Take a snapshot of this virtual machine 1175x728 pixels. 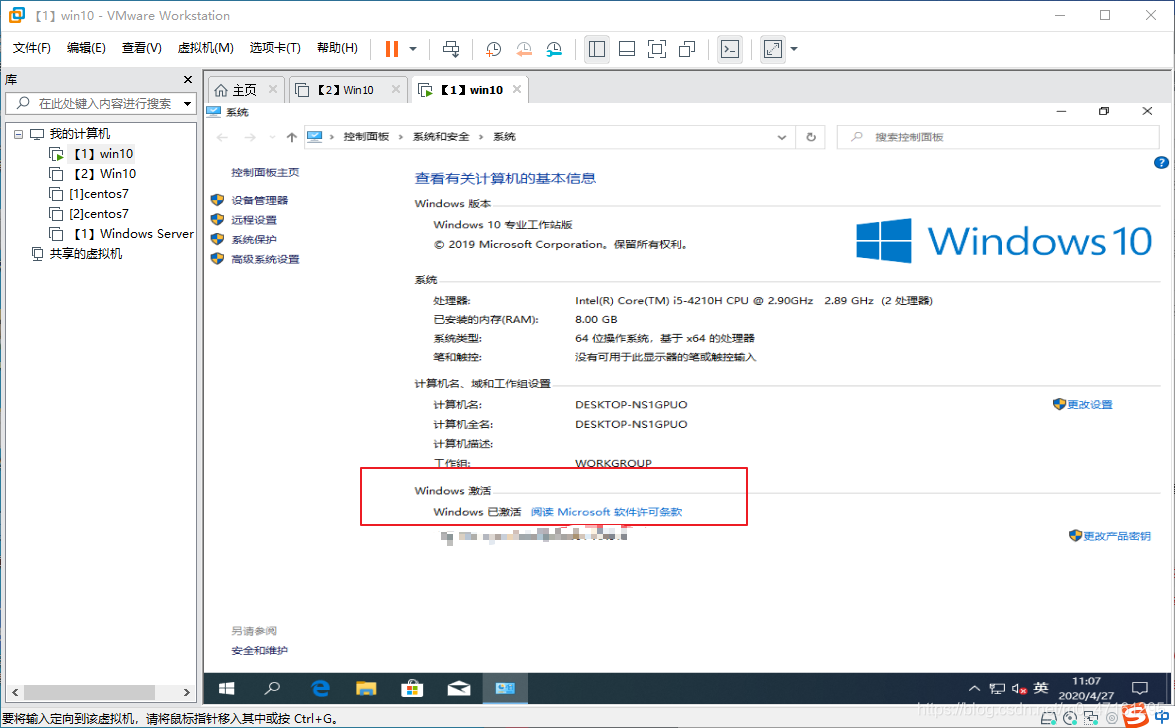click(493, 49)
